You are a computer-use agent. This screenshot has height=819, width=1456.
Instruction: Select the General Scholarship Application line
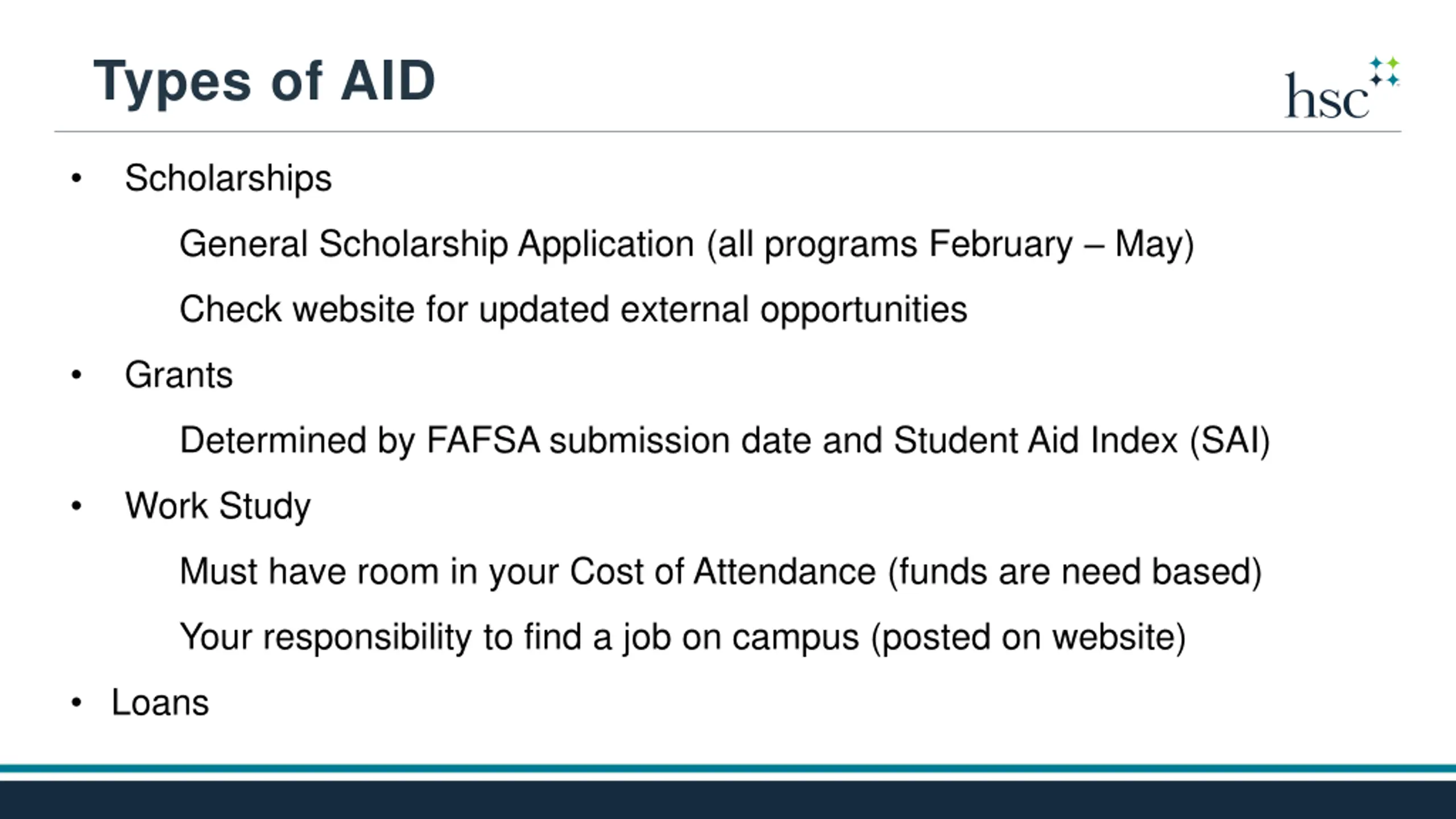coord(686,245)
